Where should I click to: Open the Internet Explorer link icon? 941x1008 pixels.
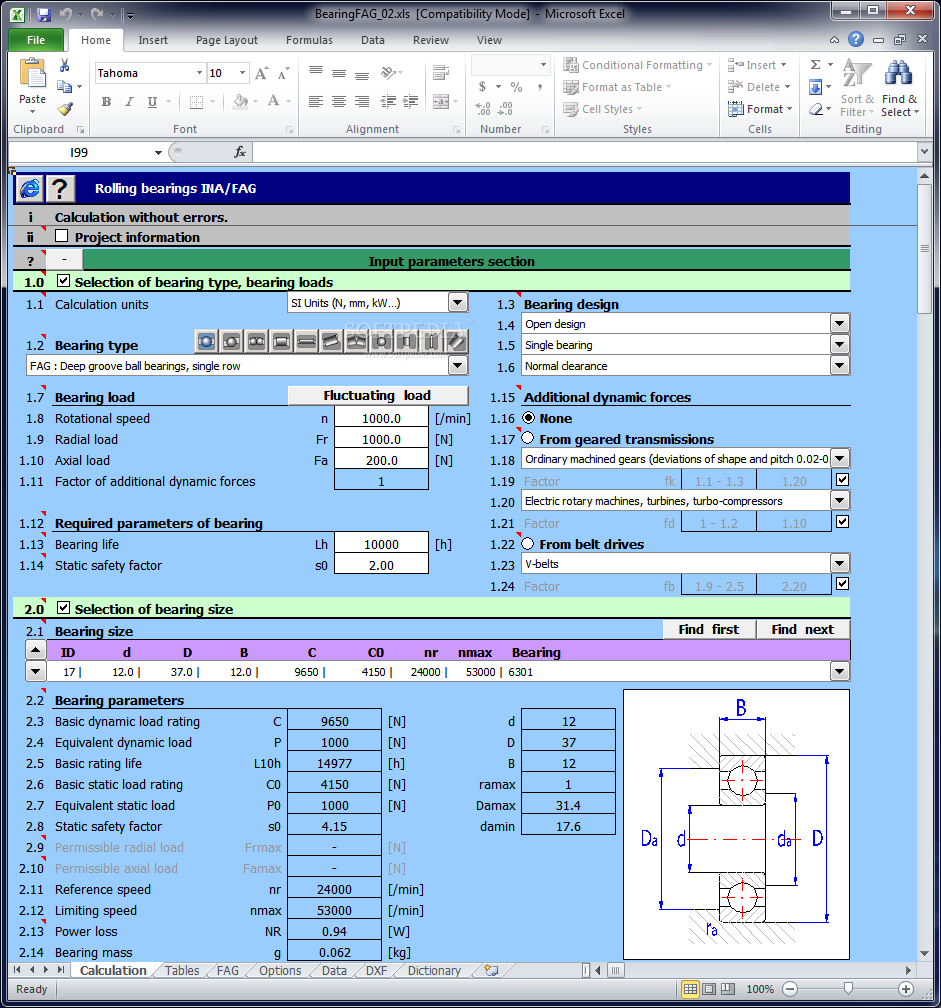pos(30,189)
